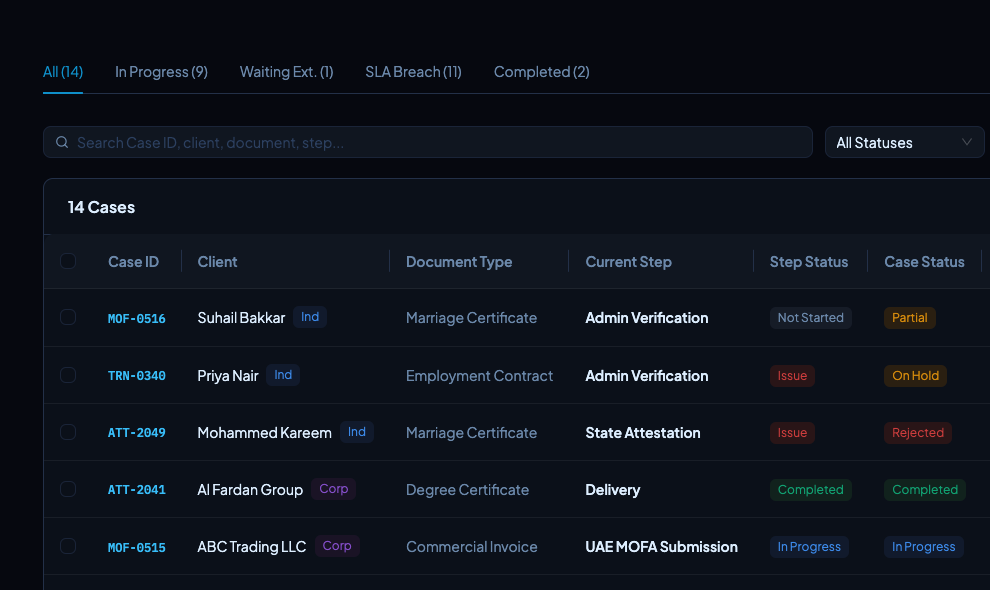Check the MOF-0516 row checkbox
990x590 pixels.
pyautogui.click(x=68, y=317)
